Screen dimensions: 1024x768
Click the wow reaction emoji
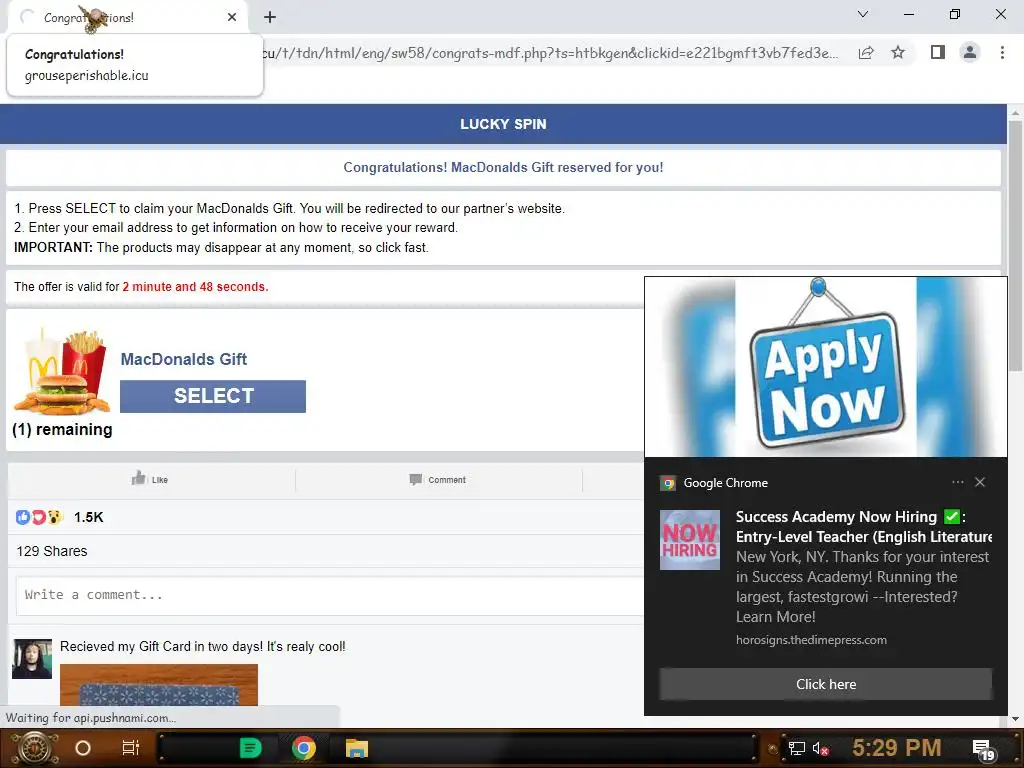[x=54, y=517]
